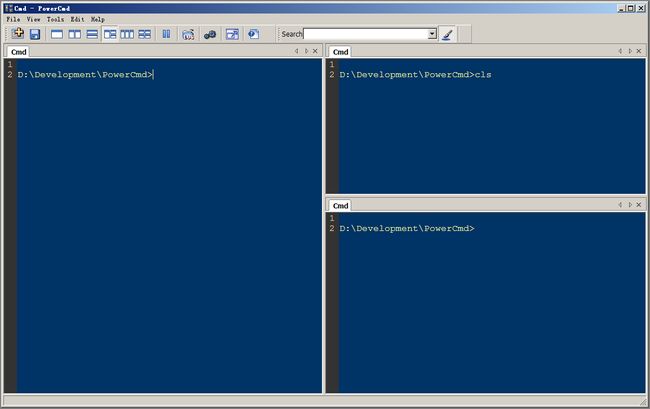This screenshot has height=409, width=650.
Task: Go to next tab in bottom-right pane
Action: click(630, 205)
